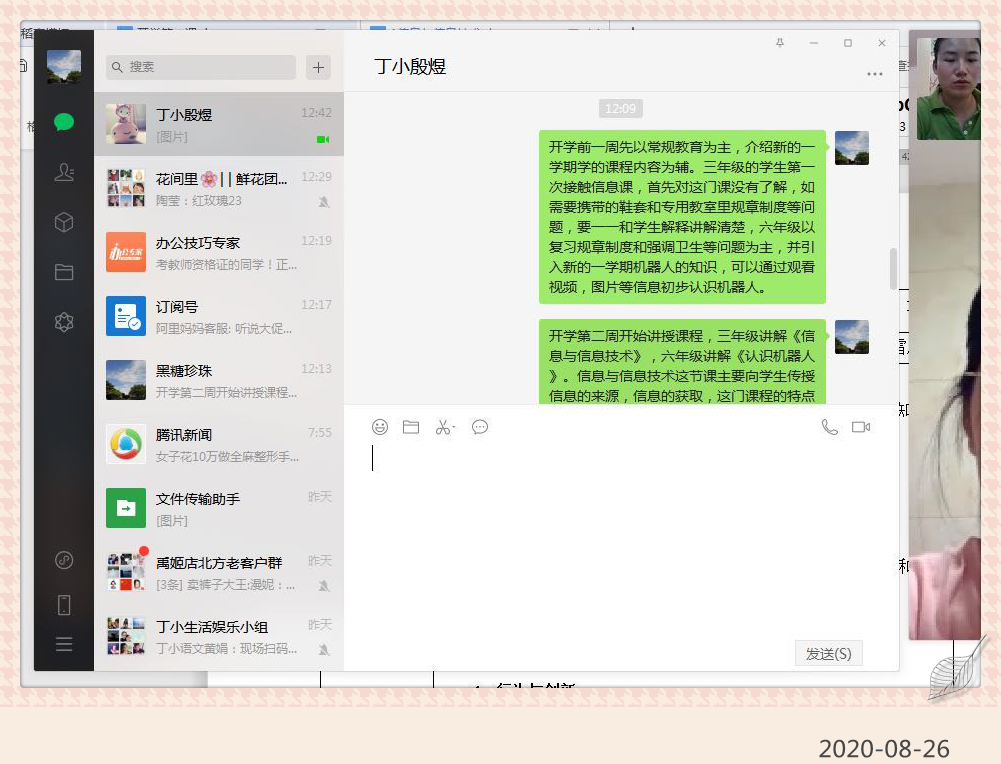Click the muted bell icon on 花间里 chat
The height and width of the screenshot is (764, 1001).
click(324, 202)
